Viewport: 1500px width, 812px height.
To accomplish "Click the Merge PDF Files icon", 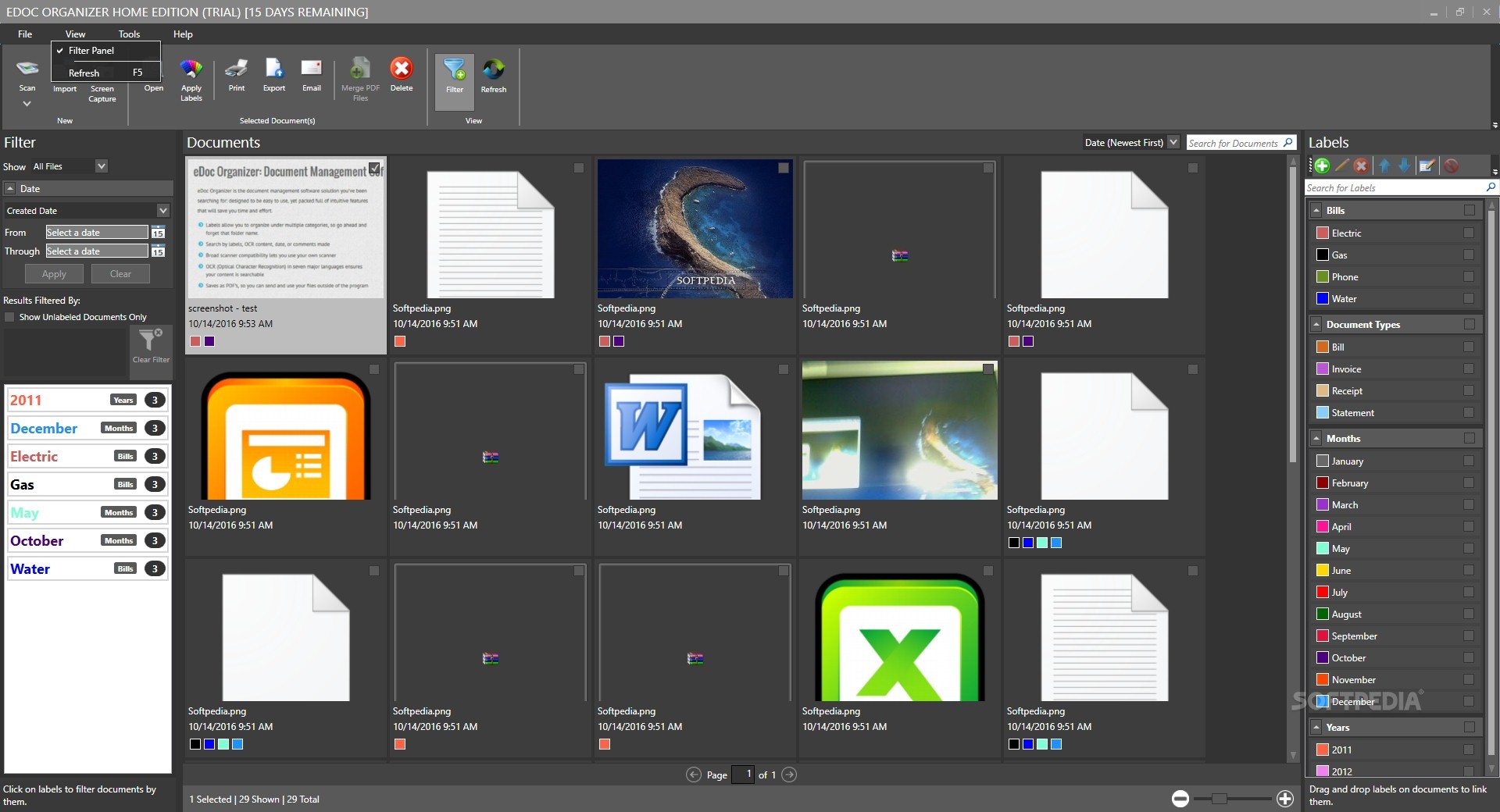I will pos(359,69).
